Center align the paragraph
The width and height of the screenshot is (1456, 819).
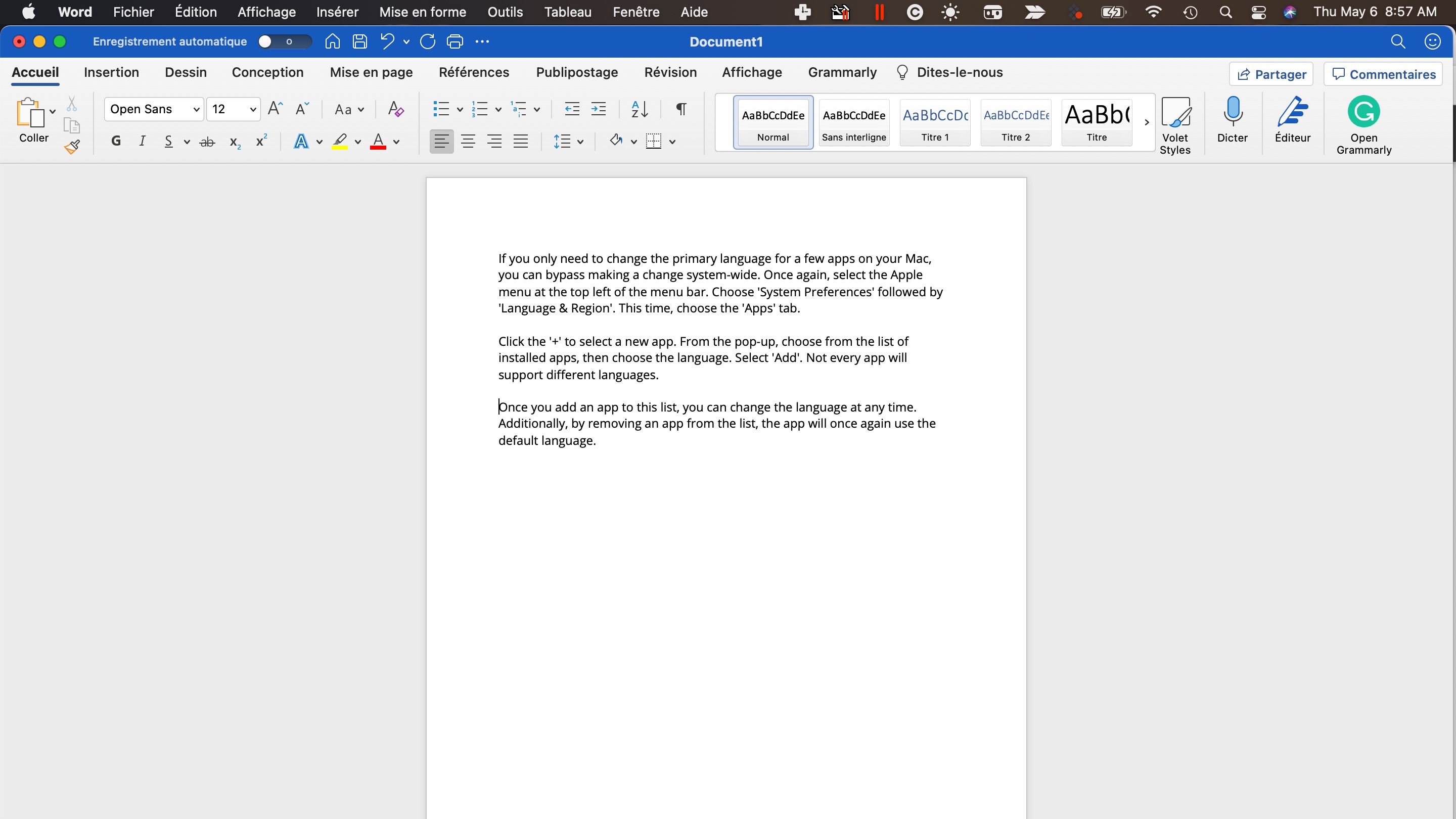pyautogui.click(x=468, y=142)
